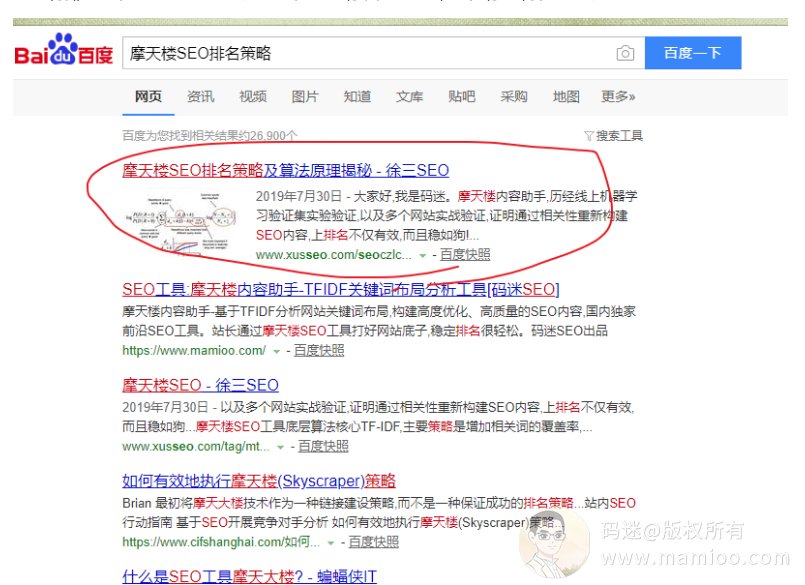Viewport: 805px width, 585px height.
Task: Open www.xusseo.com/seoczlc... URL link
Action: tap(334, 255)
